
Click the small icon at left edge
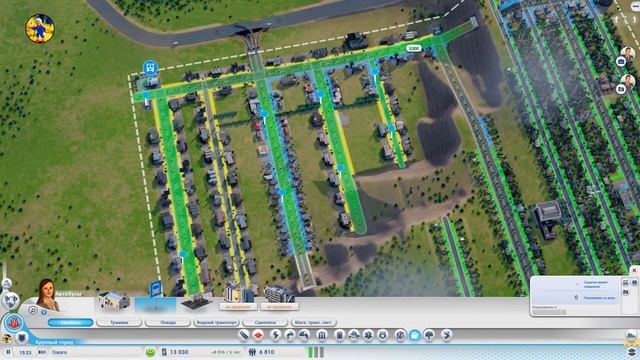(6, 283)
